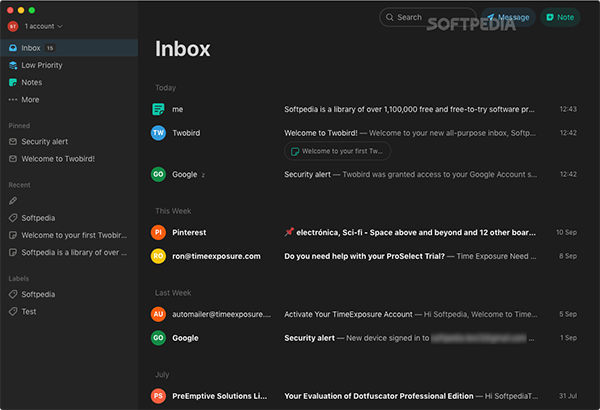Image resolution: width=600 pixels, height=410 pixels.
Task: Select the Softpedia label under Labels
Action: pyautogui.click(x=38, y=294)
